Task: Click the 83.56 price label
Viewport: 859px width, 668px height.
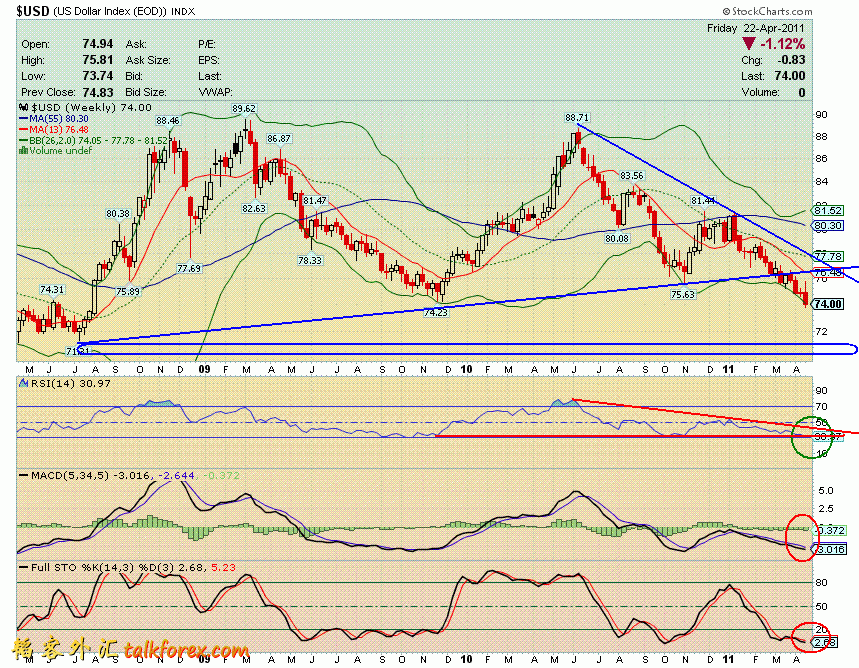Action: (631, 175)
